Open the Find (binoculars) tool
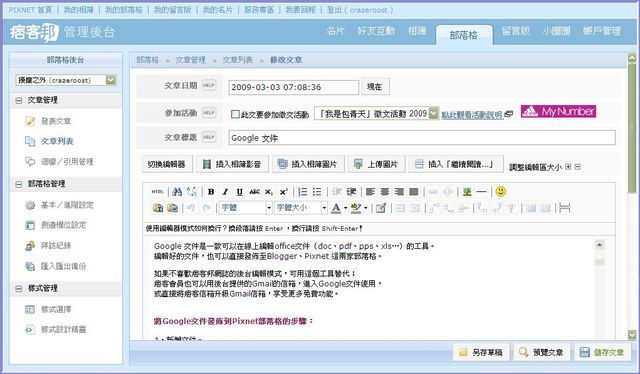The image size is (640, 374). point(177,191)
